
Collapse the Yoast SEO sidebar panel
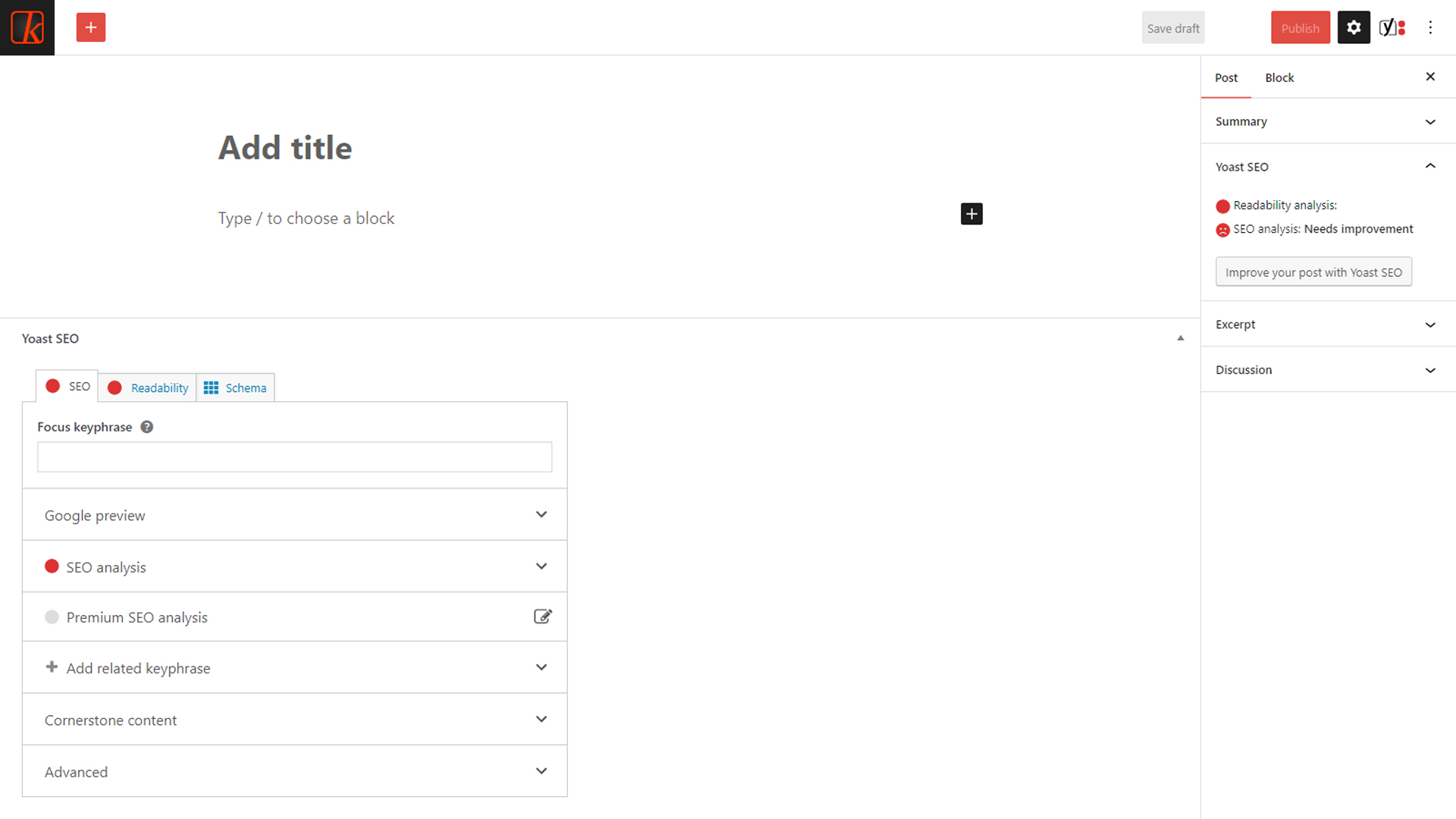tap(1328, 167)
